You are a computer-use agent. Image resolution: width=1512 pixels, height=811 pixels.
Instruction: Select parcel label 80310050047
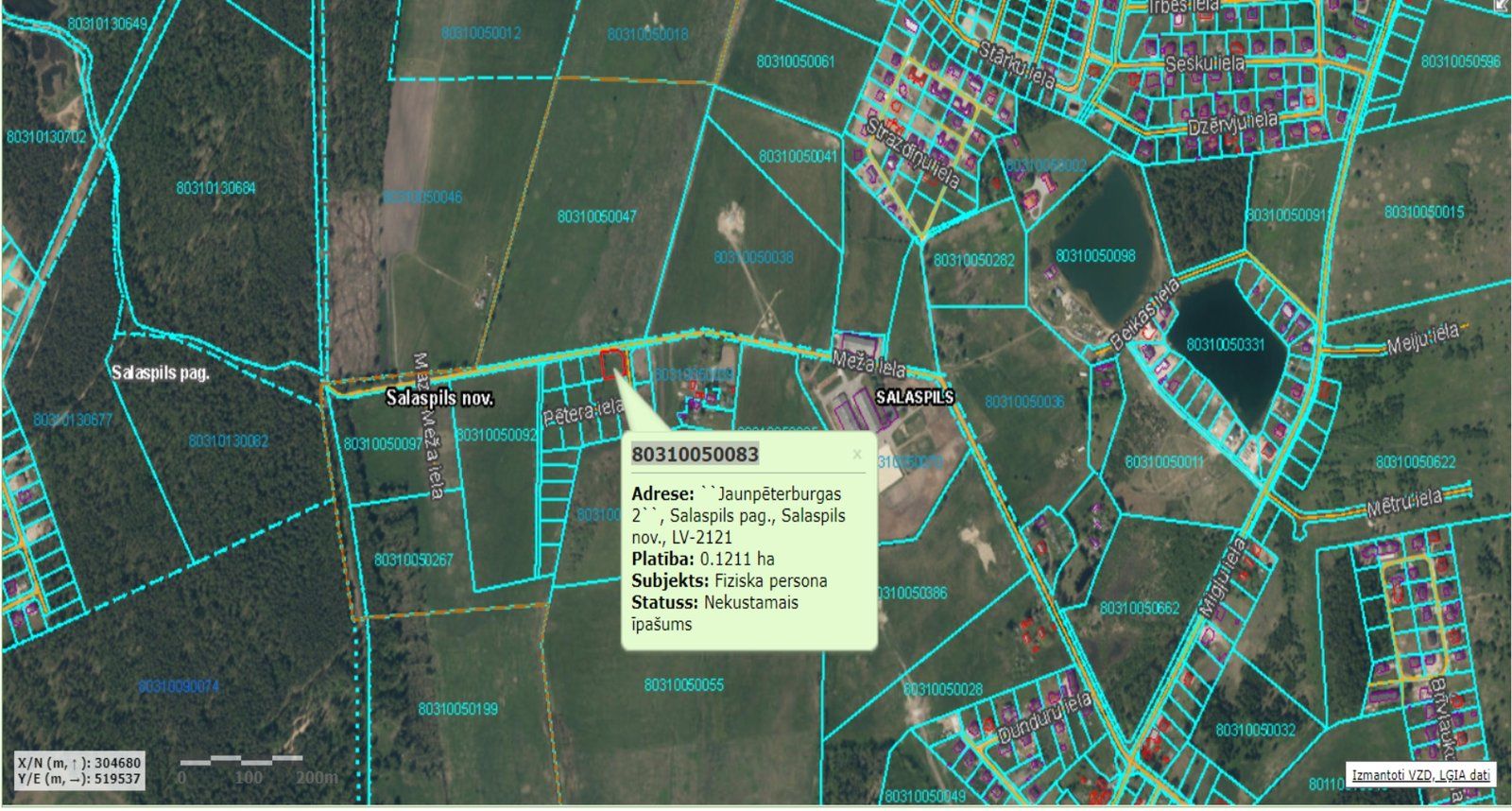[596, 216]
